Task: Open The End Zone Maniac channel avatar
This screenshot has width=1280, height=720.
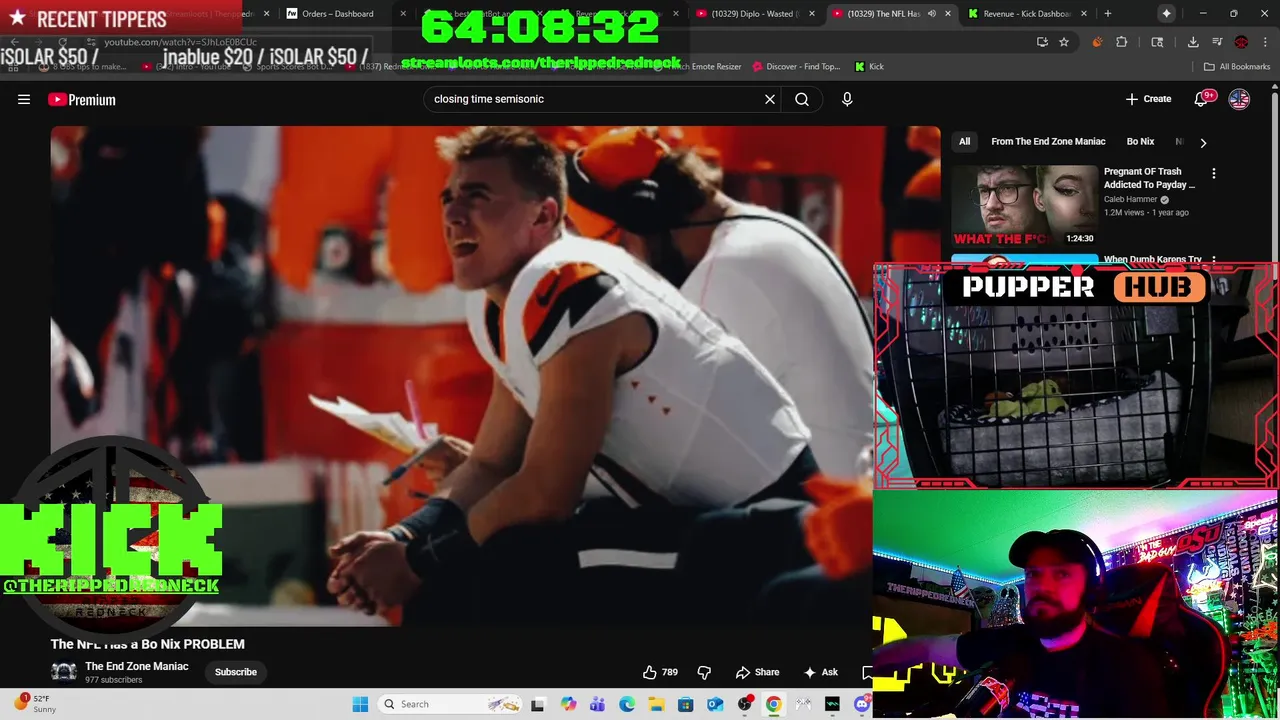Action: pyautogui.click(x=64, y=672)
